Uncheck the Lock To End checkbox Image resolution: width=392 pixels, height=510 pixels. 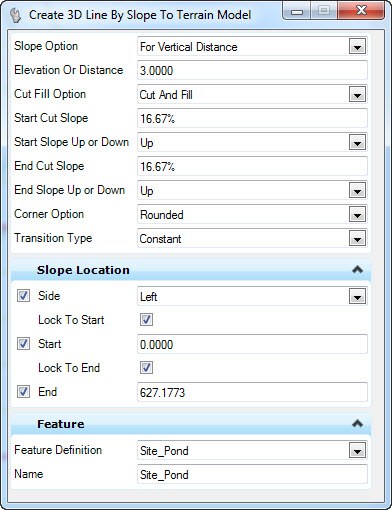click(146, 368)
